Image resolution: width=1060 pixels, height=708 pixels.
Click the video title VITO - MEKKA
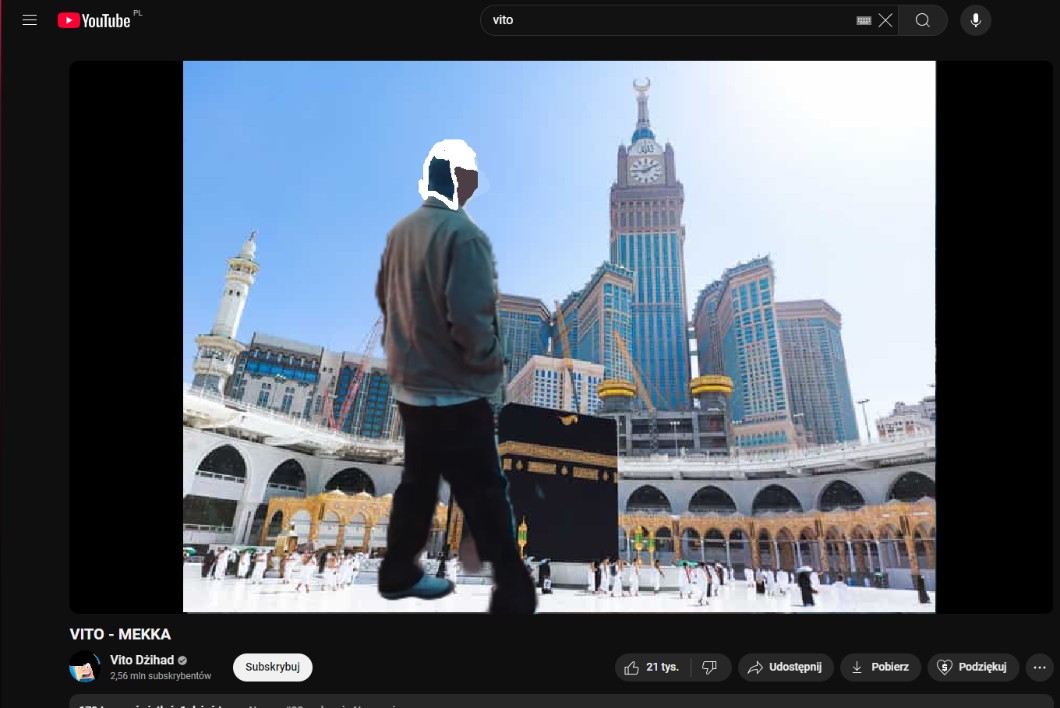120,634
